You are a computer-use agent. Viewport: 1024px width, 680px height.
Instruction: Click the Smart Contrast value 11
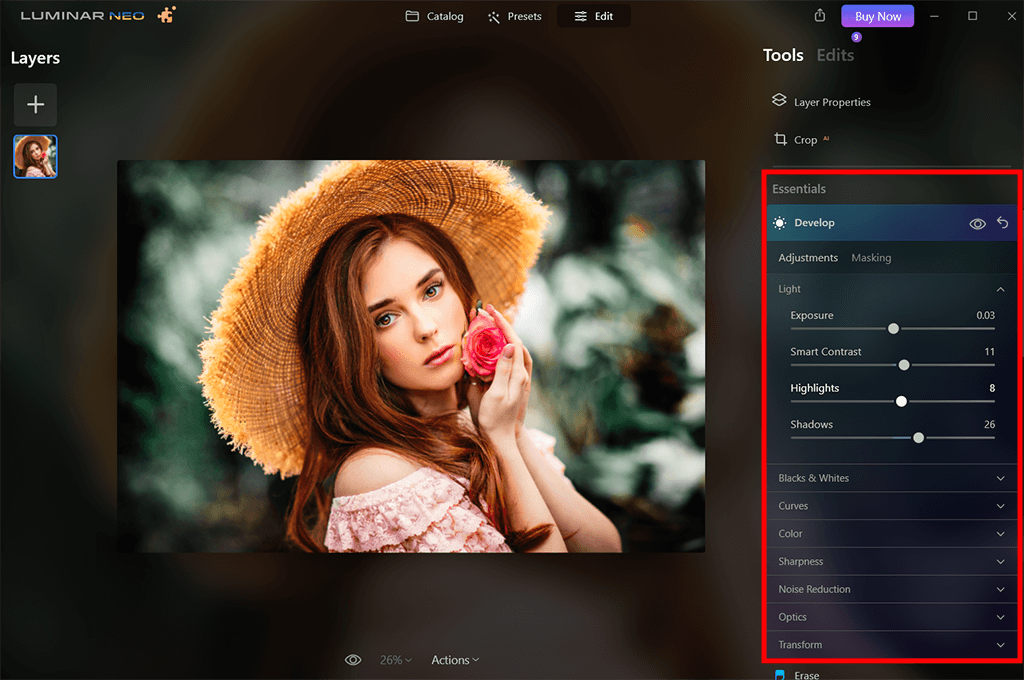[x=989, y=351]
